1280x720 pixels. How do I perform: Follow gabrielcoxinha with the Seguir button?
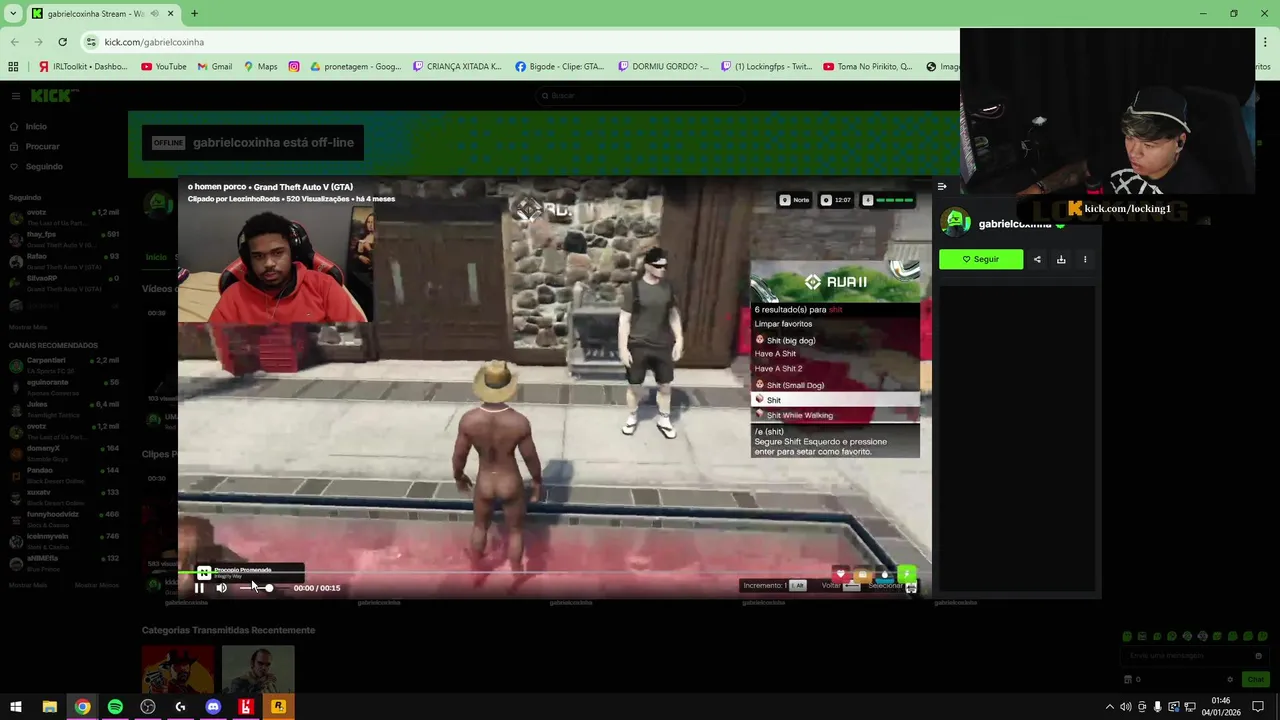click(x=981, y=259)
